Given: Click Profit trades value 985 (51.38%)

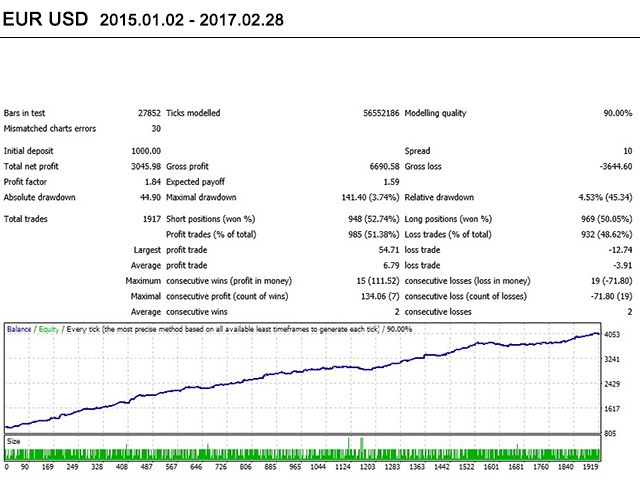Looking at the screenshot, I should [373, 235].
